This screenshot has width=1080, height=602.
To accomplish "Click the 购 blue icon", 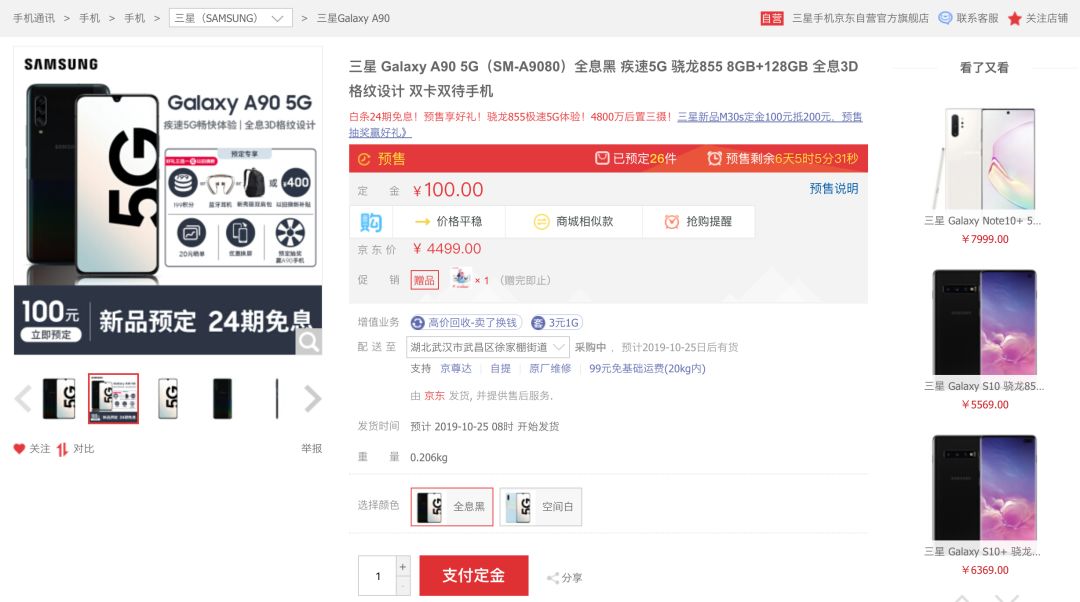I will tap(371, 222).
